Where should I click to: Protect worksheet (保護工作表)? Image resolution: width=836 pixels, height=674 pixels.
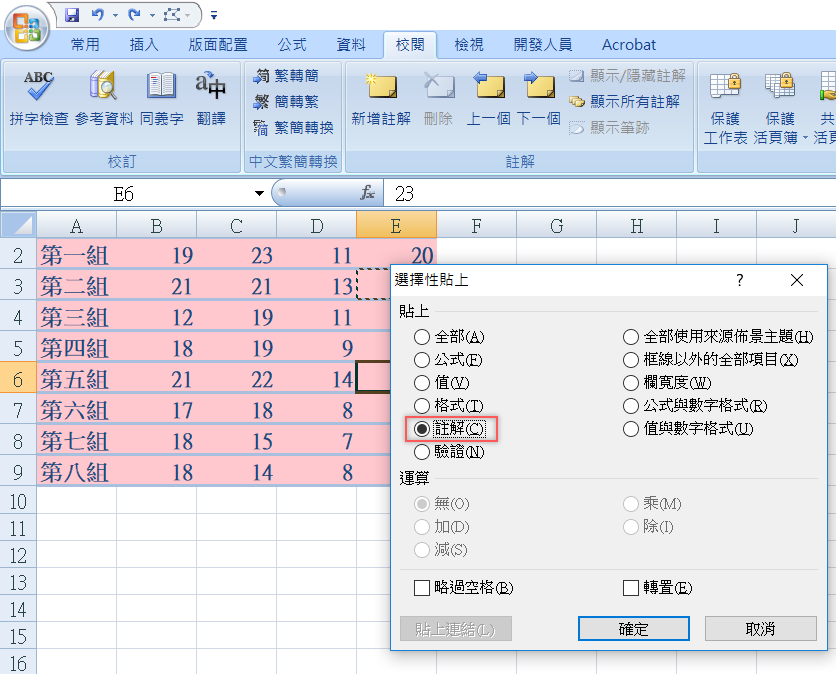(x=725, y=108)
